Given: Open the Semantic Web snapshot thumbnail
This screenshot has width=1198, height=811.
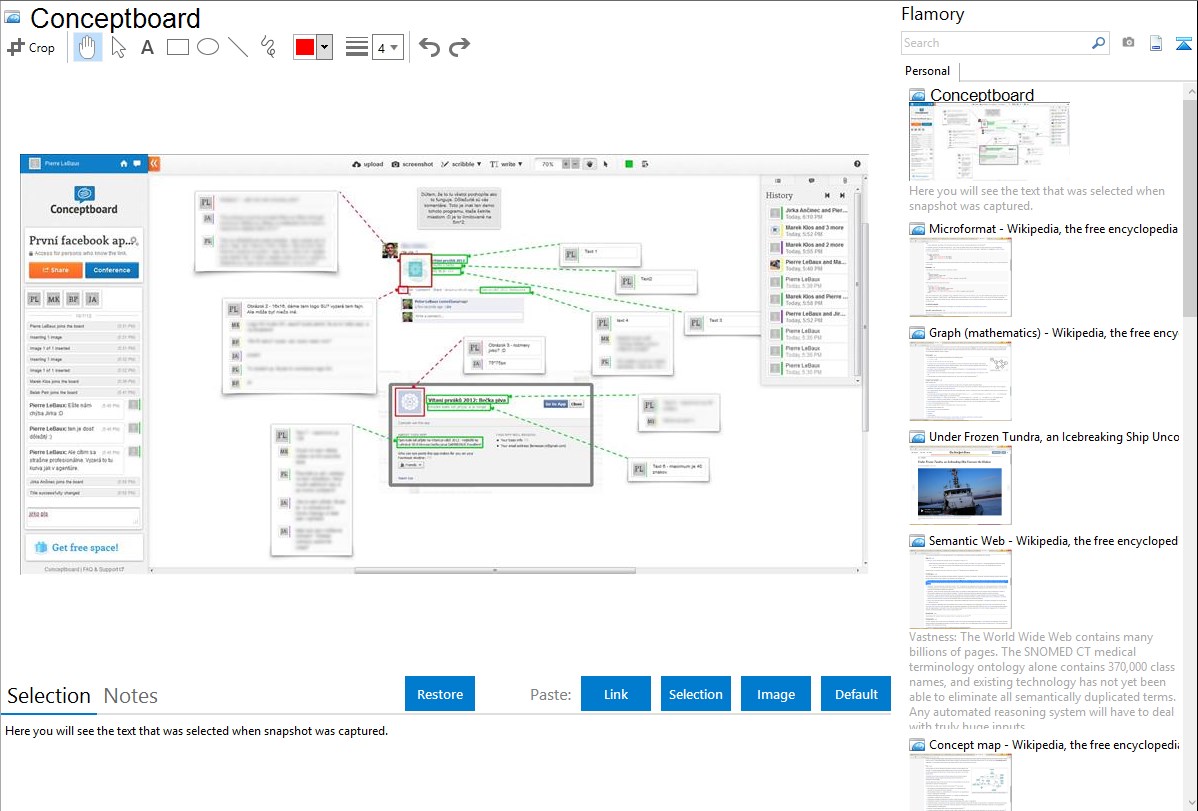Looking at the screenshot, I should (x=960, y=589).
